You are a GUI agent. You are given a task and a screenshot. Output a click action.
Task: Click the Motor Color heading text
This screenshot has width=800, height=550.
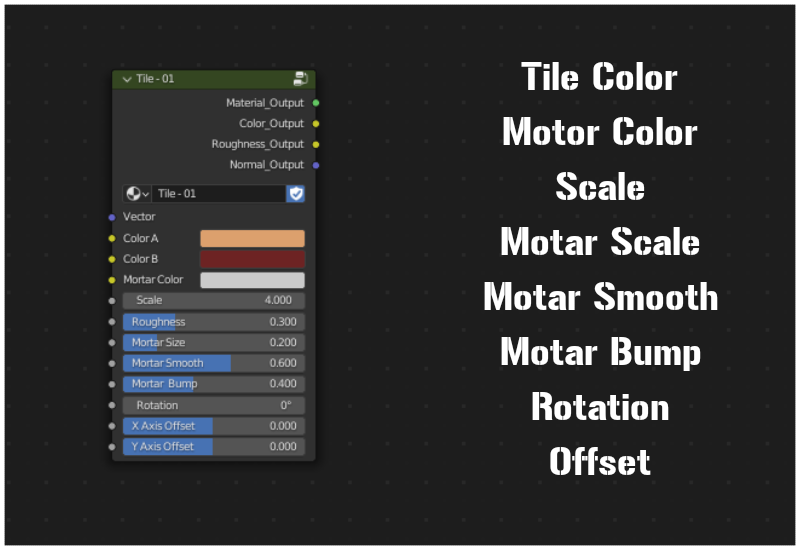(x=600, y=132)
